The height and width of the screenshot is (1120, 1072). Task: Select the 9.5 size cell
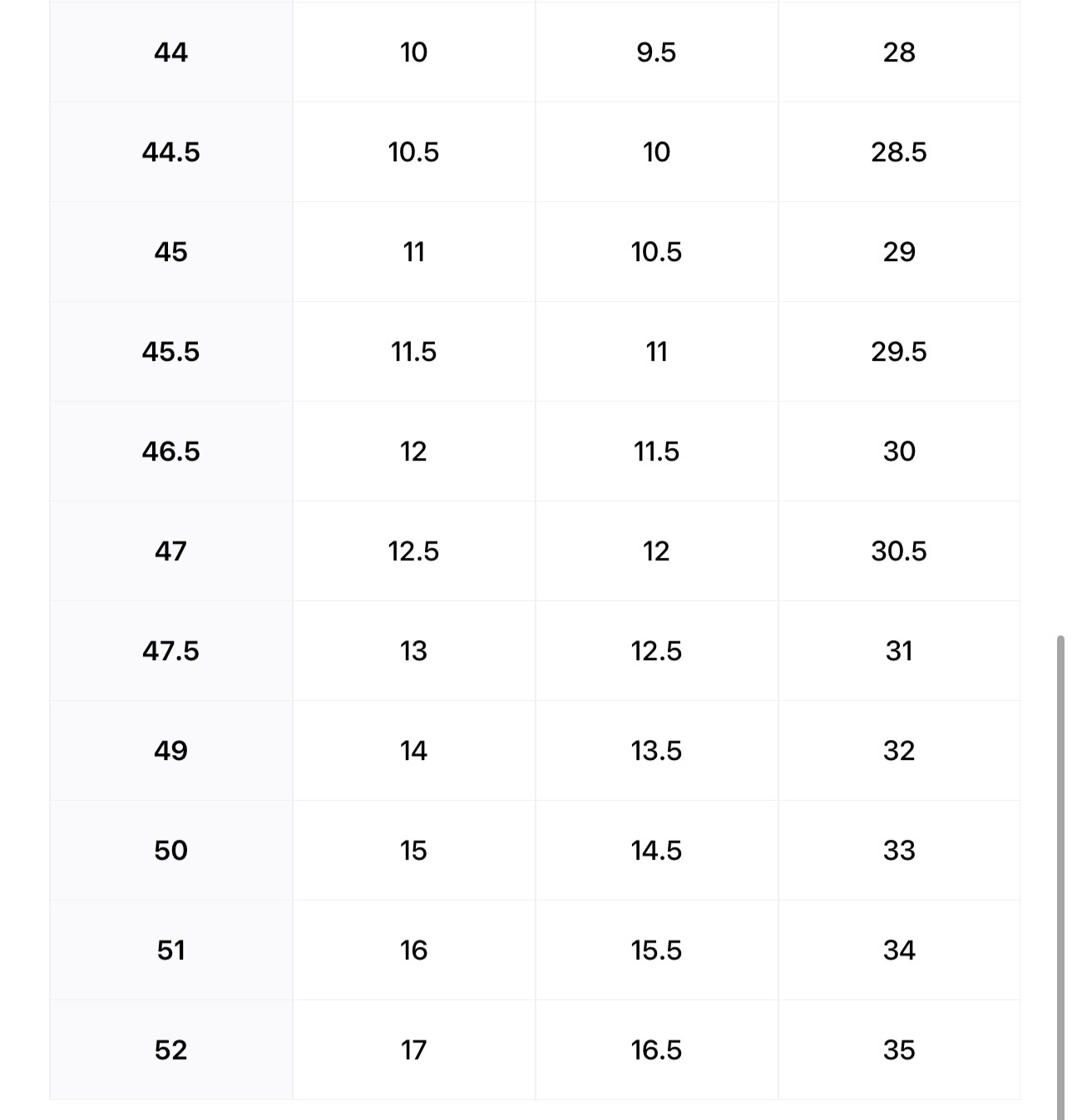[x=656, y=52]
